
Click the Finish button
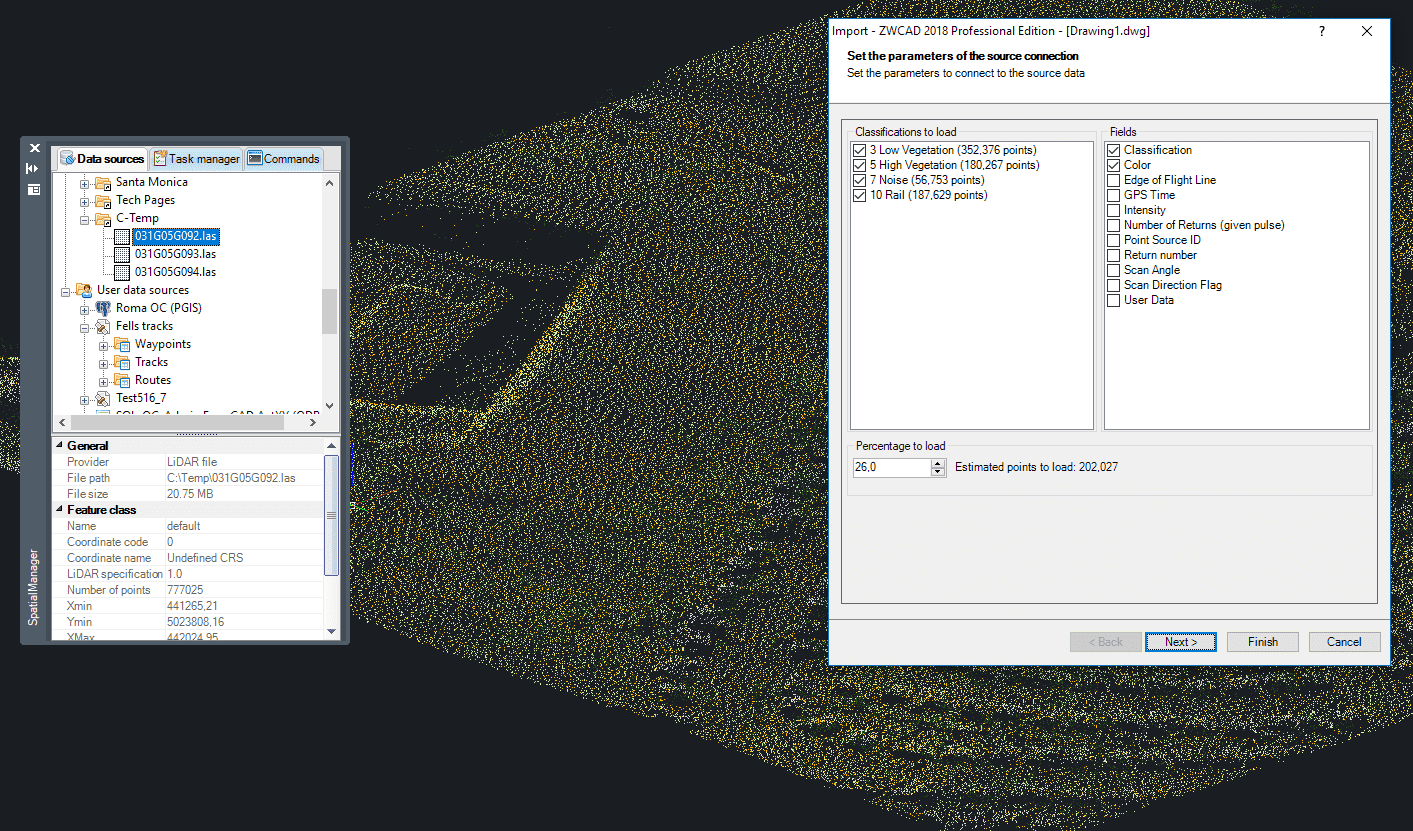tap(1263, 642)
